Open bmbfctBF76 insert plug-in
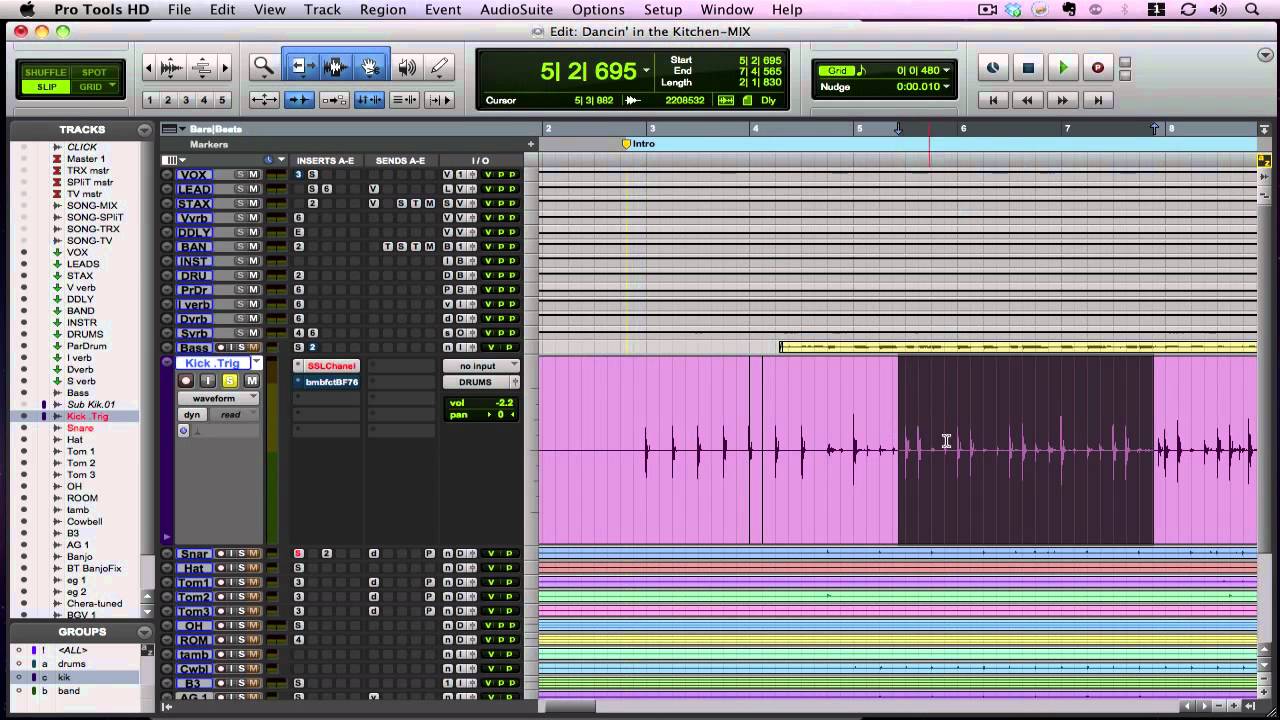The width and height of the screenshot is (1280, 720). coord(330,382)
